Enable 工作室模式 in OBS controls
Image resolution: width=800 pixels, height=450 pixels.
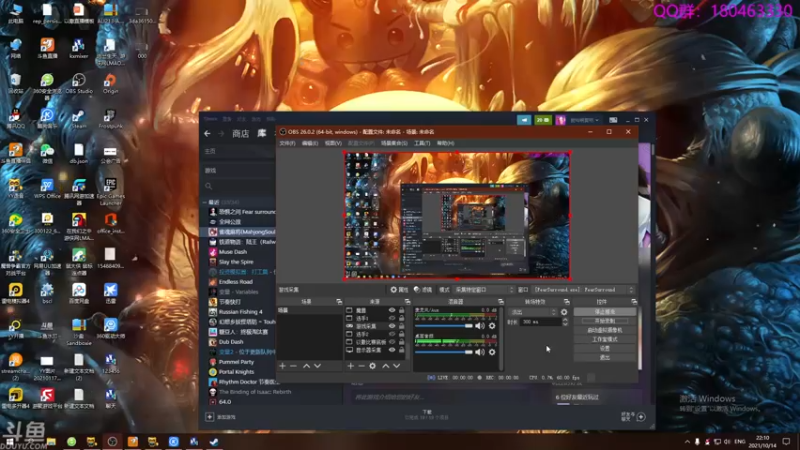click(605, 339)
